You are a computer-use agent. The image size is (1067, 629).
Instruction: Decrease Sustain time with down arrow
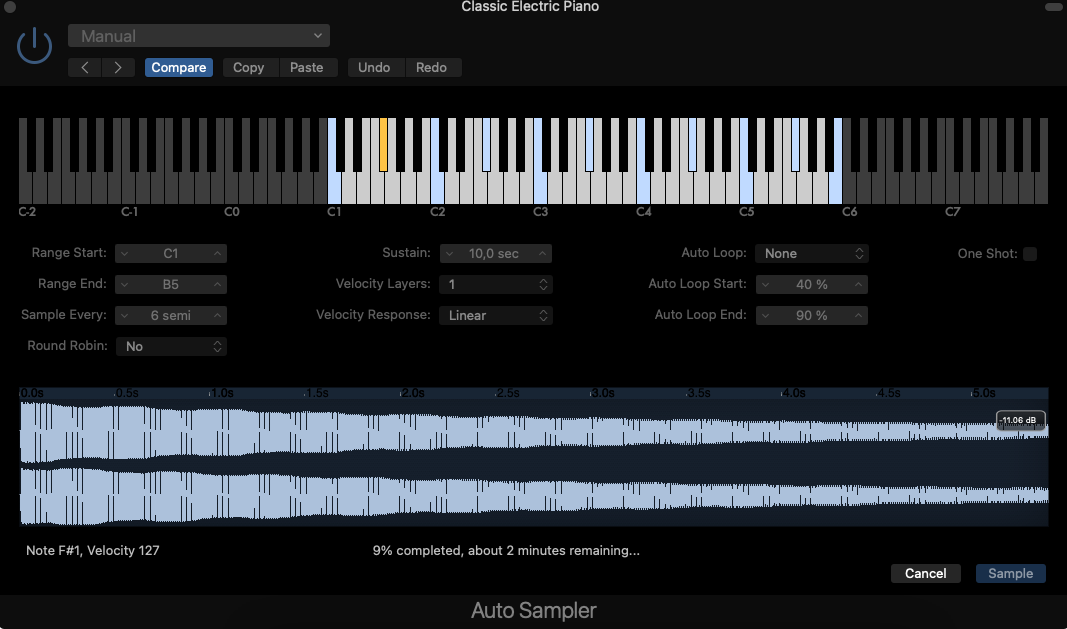[449, 253]
